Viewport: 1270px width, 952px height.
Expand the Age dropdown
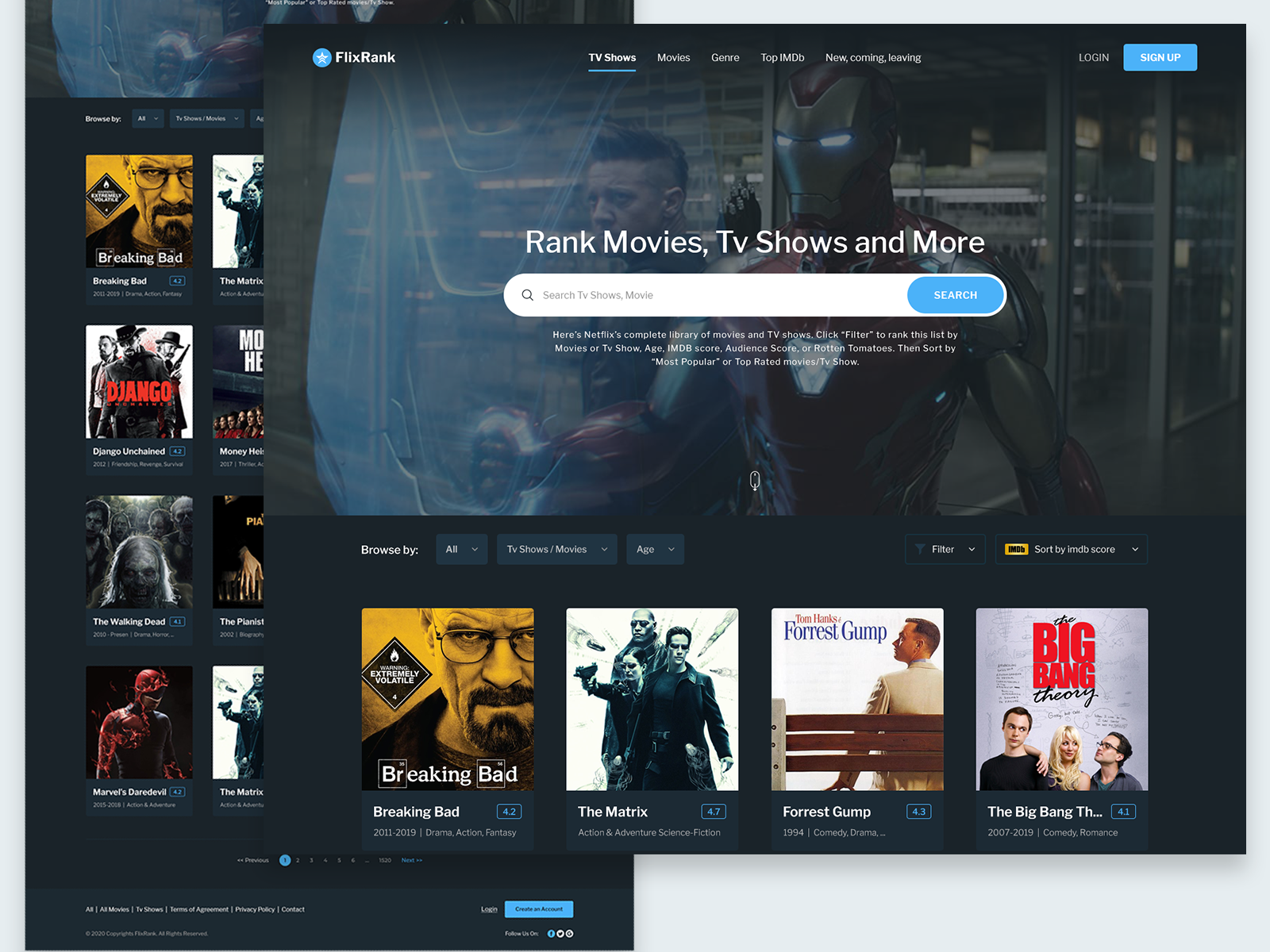click(655, 549)
